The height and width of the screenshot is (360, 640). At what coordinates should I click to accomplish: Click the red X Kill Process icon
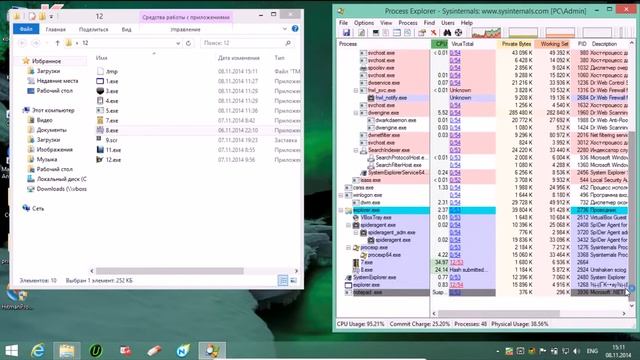click(x=433, y=33)
